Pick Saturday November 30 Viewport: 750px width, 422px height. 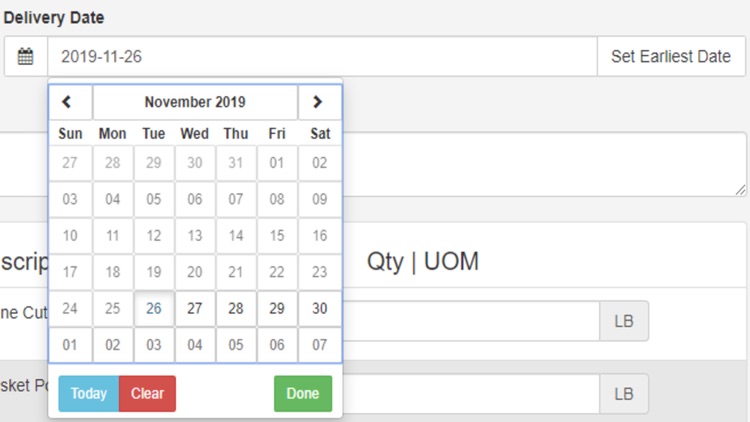[x=319, y=309]
